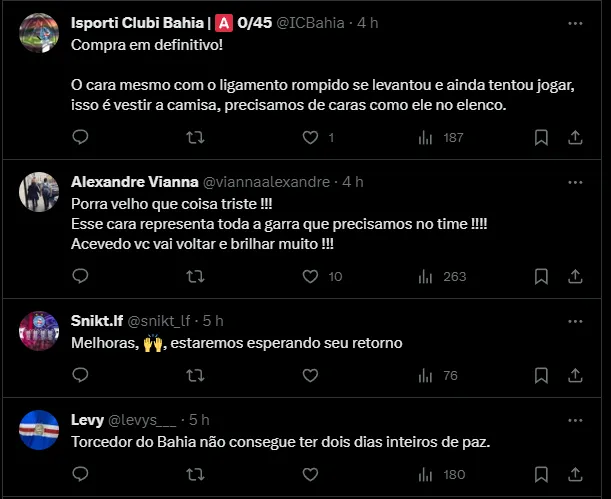Share Isporti Clubi Bahia's tweet
Viewport: 611px width, 499px height.
(575, 137)
